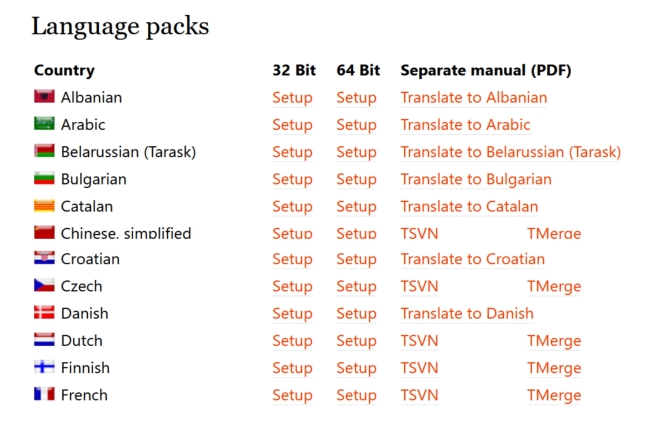This screenshot has width=648, height=435.
Task: Open the TMerge manual for Finnish
Action: pos(554,368)
